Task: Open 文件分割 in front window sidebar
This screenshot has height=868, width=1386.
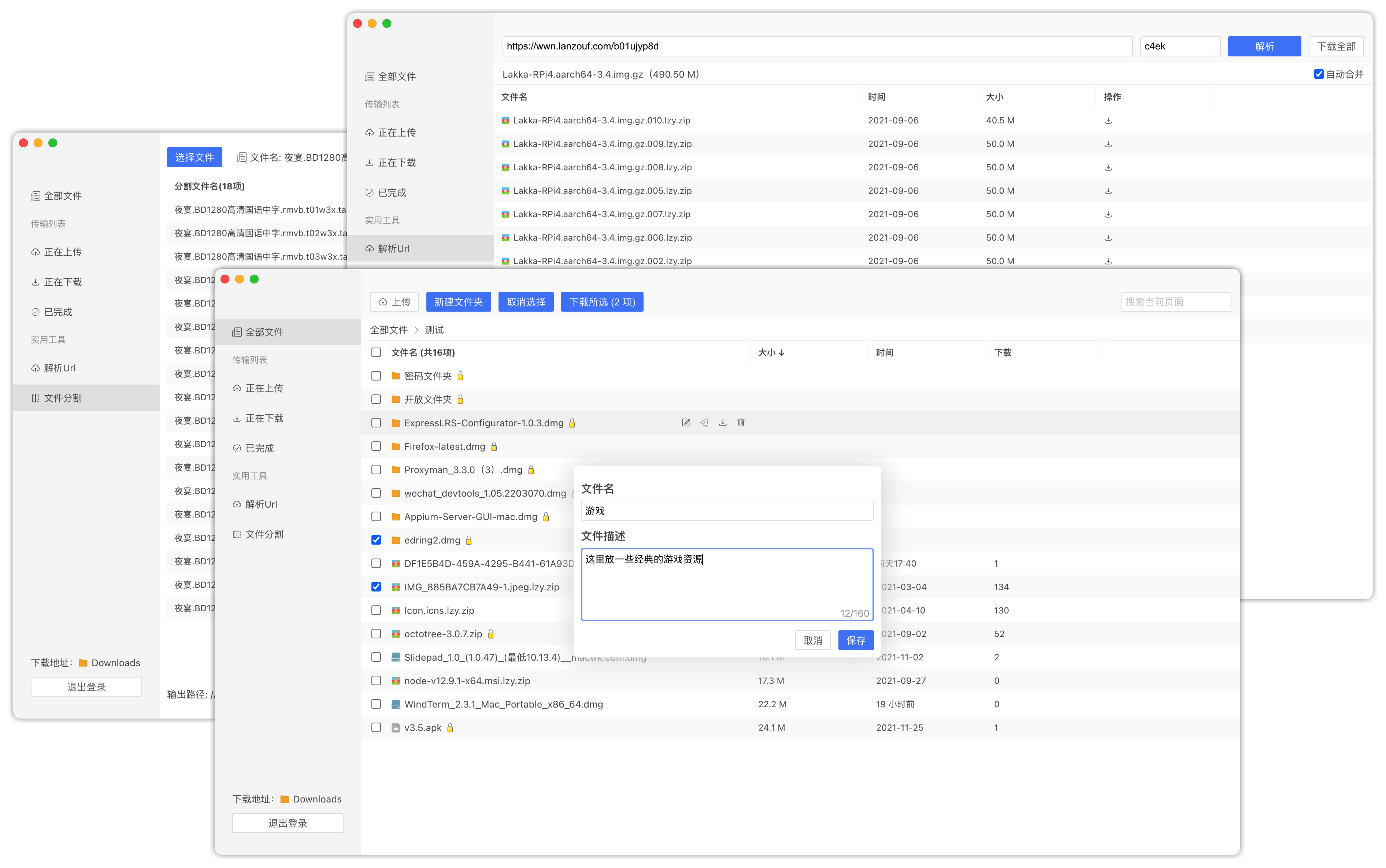Action: pyautogui.click(x=264, y=534)
